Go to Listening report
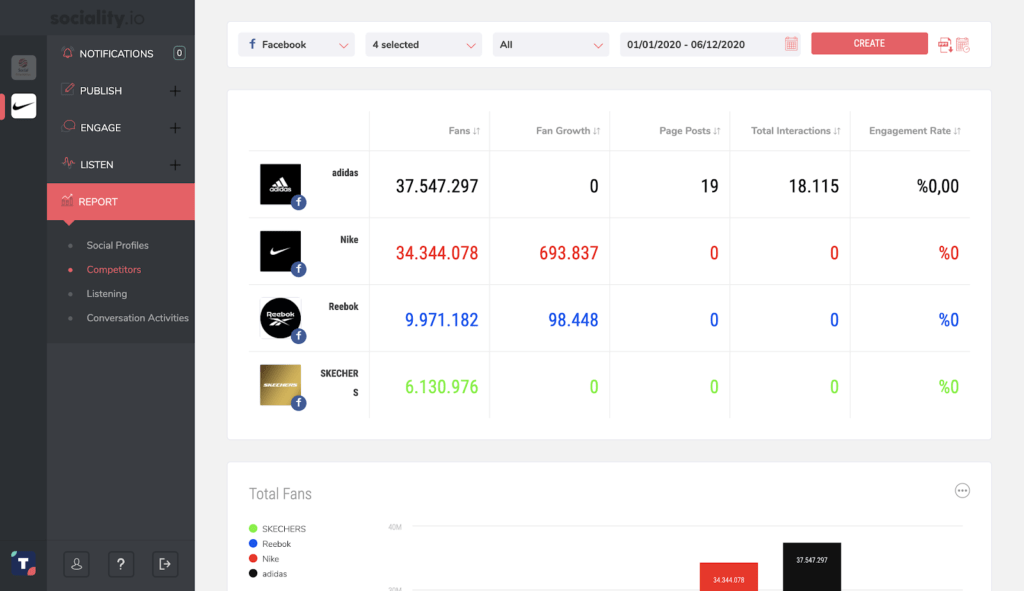The image size is (1024, 591). pos(106,294)
